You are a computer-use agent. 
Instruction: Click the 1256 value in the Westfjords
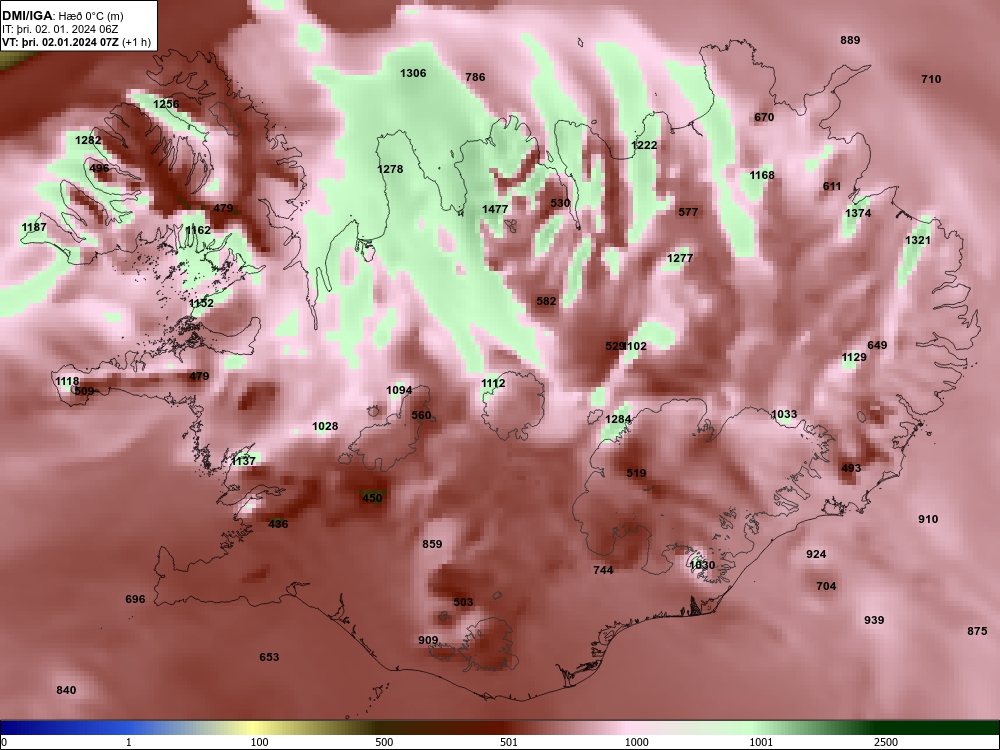click(x=166, y=104)
